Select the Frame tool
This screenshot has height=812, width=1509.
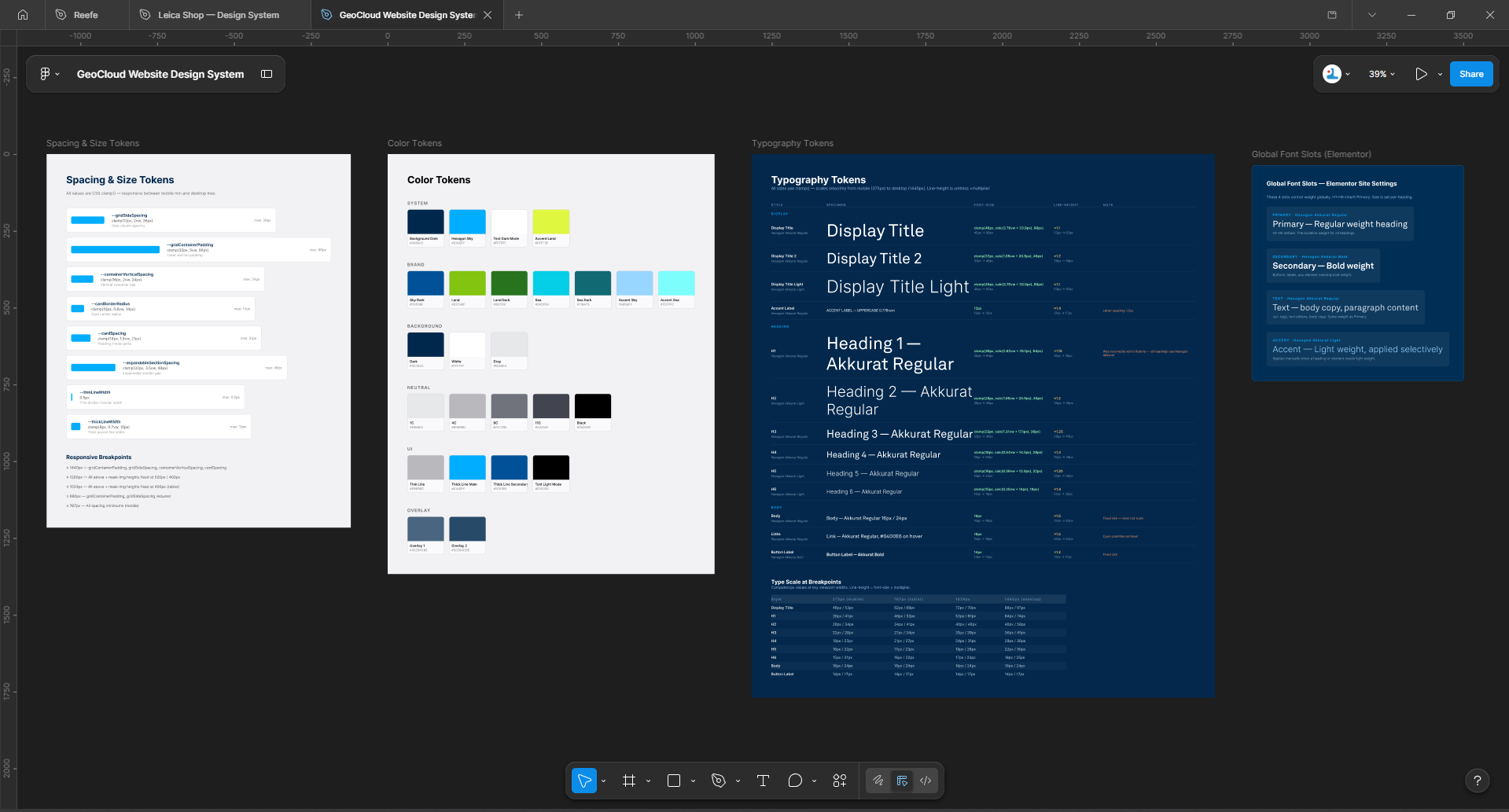[629, 781]
